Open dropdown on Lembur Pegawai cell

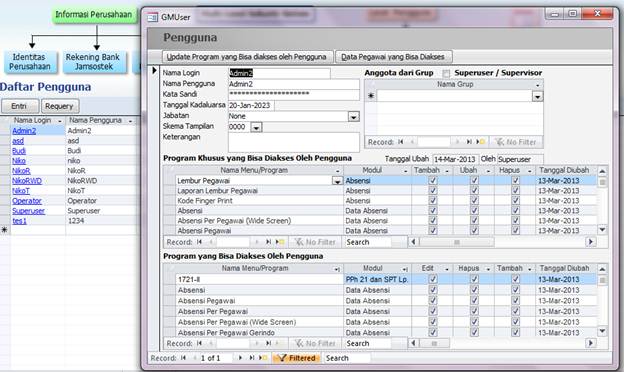pyautogui.click(x=337, y=181)
